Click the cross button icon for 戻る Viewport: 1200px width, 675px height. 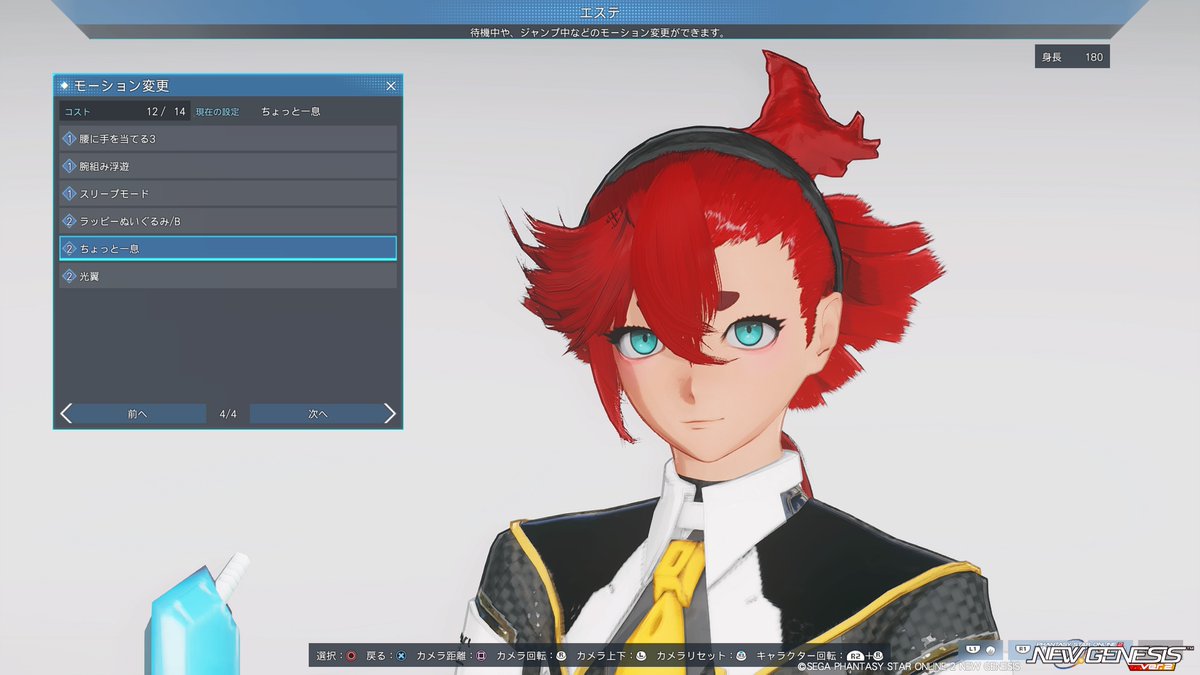point(401,656)
